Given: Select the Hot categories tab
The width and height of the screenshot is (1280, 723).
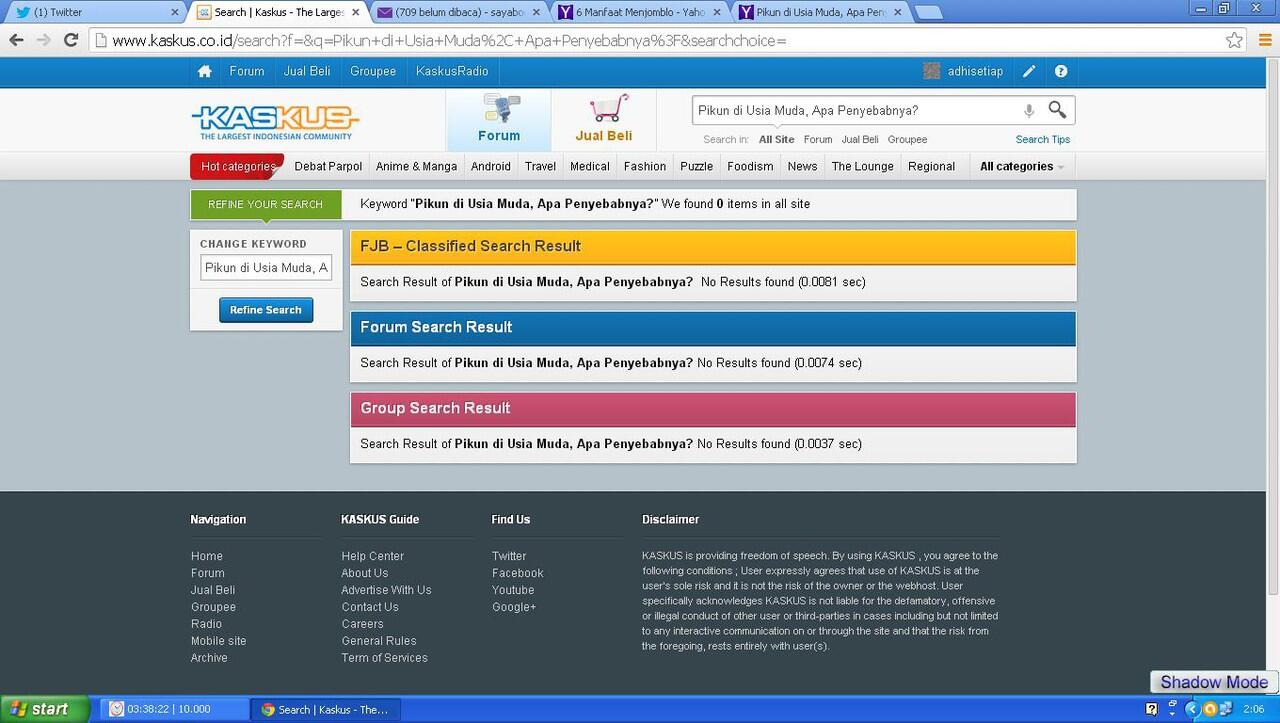Looking at the screenshot, I should (x=237, y=166).
